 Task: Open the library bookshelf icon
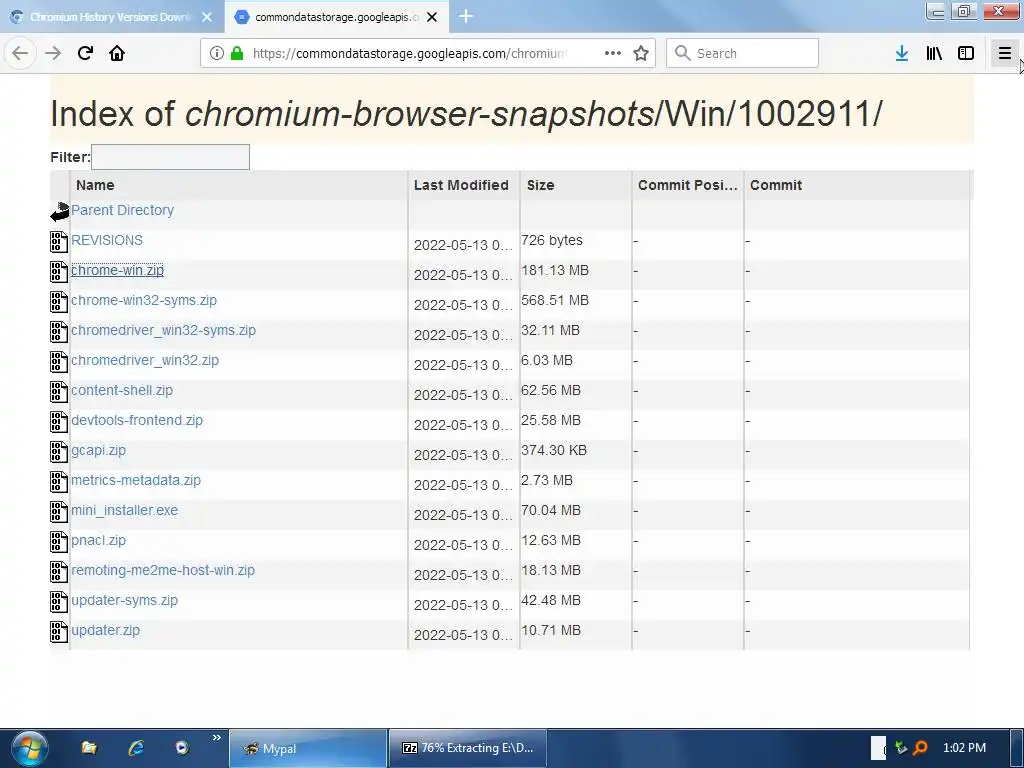[934, 53]
